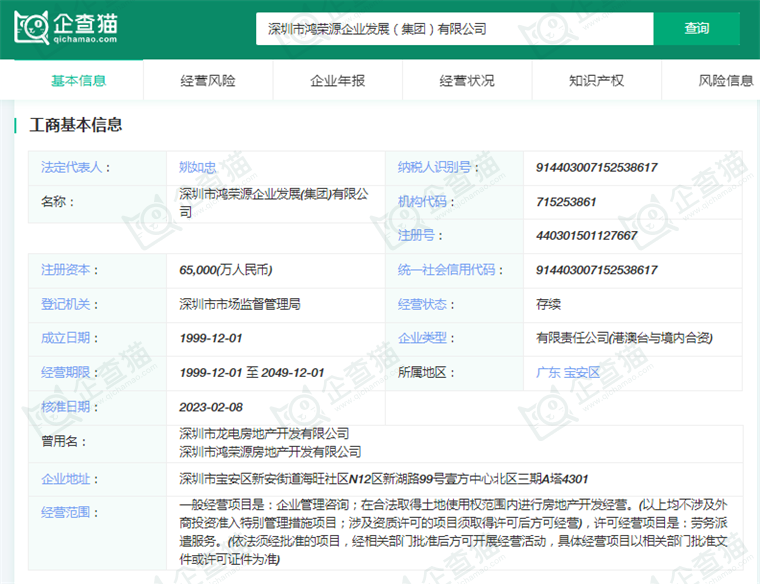Click the 工商基本信息 section heading

pos(76,125)
